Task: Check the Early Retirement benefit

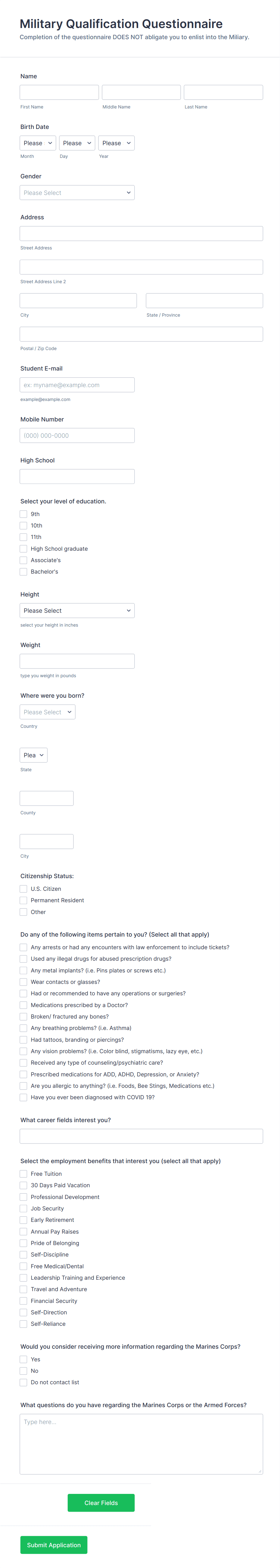Action: click(23, 1220)
